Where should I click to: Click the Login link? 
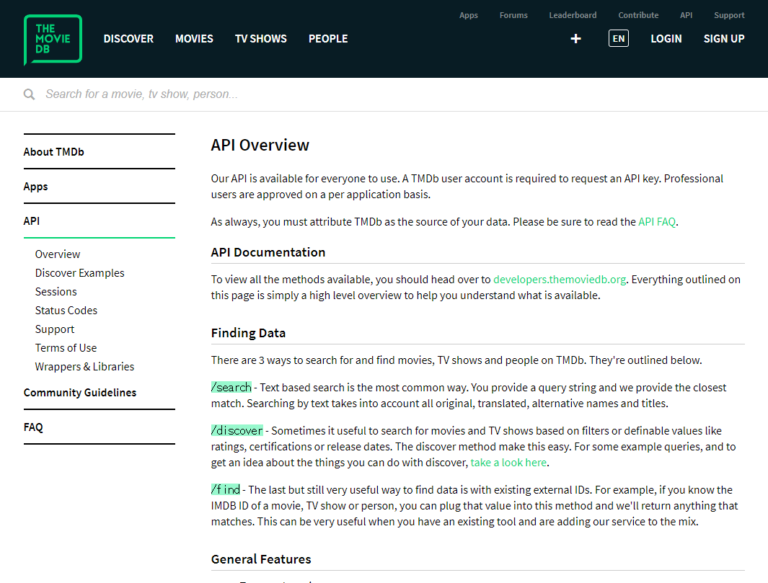click(x=666, y=39)
